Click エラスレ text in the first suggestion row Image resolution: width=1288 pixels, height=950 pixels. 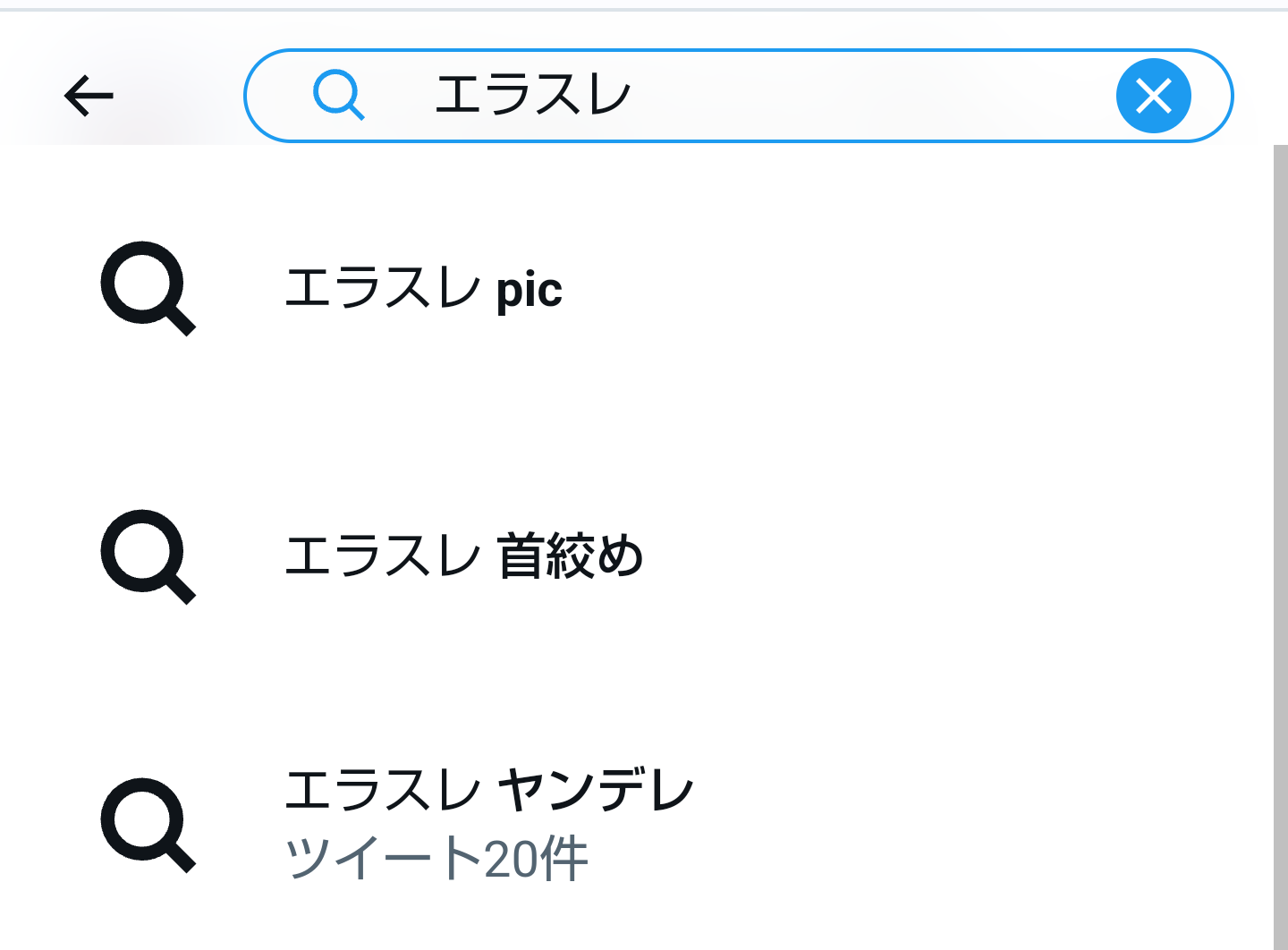pos(383,289)
